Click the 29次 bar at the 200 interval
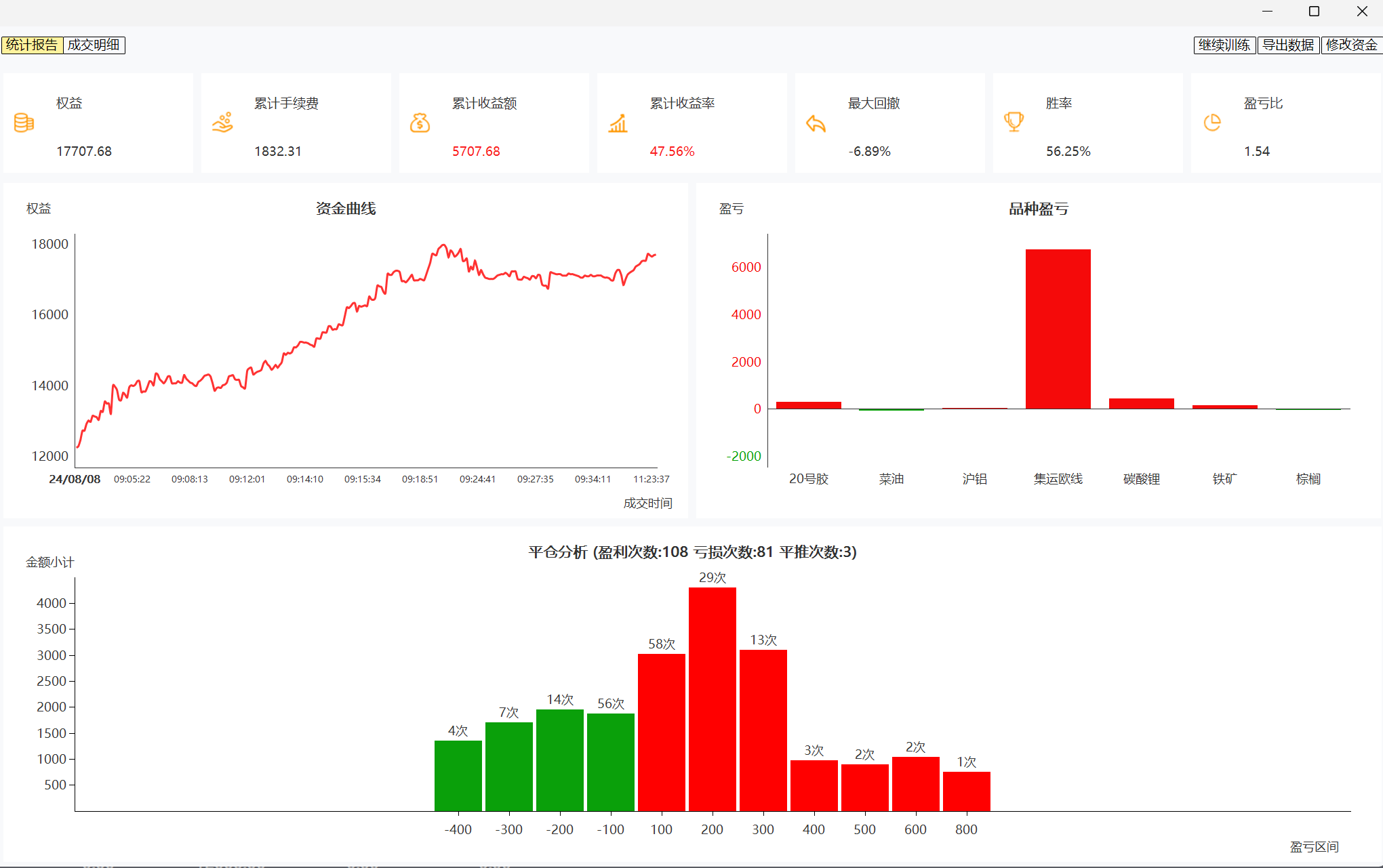This screenshot has height=868, width=1383. 712,698
